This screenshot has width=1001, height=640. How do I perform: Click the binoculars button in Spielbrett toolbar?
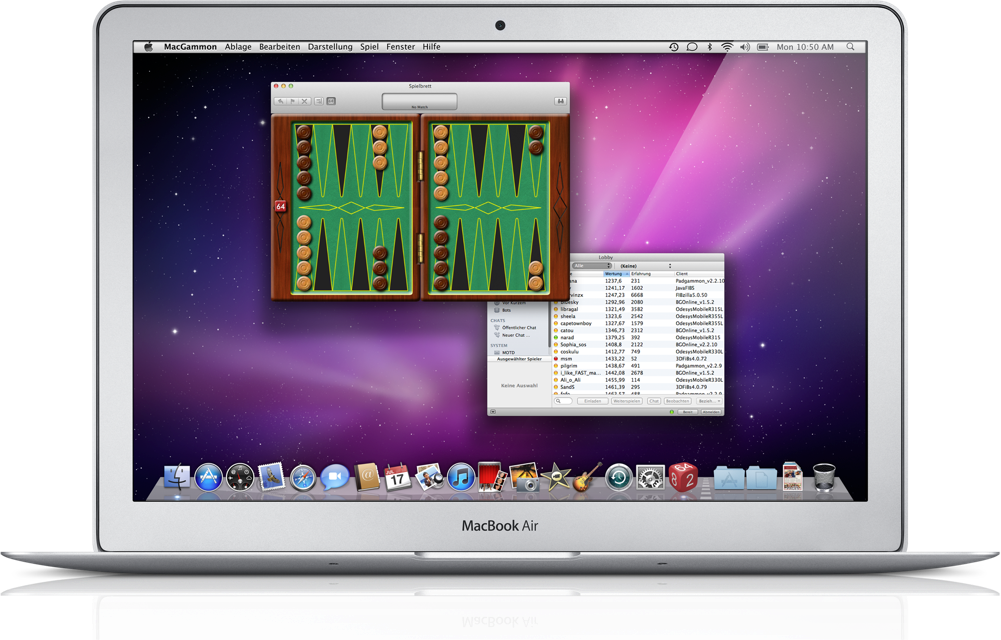point(561,101)
